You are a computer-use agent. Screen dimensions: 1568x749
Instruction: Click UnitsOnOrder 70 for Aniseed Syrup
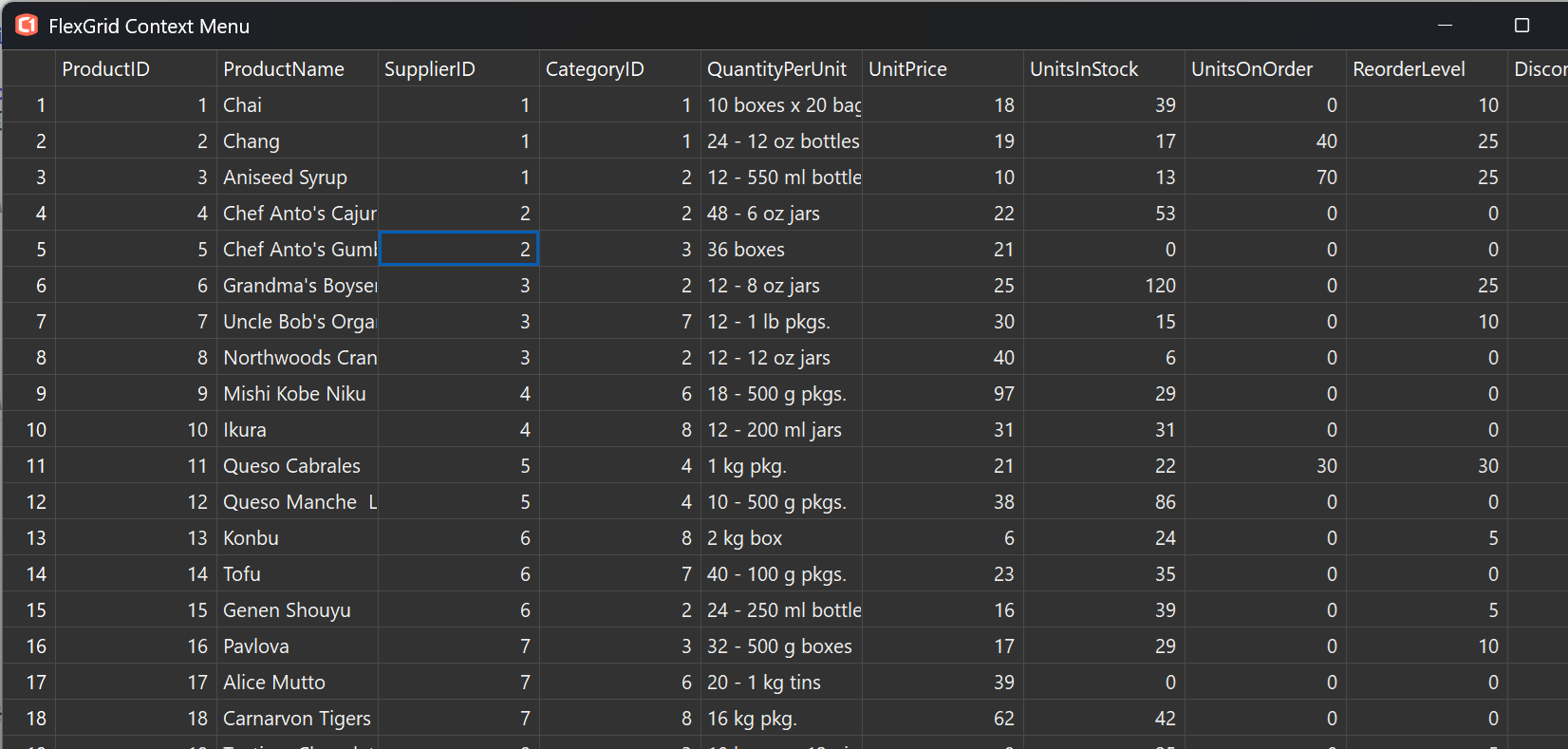(x=1266, y=178)
